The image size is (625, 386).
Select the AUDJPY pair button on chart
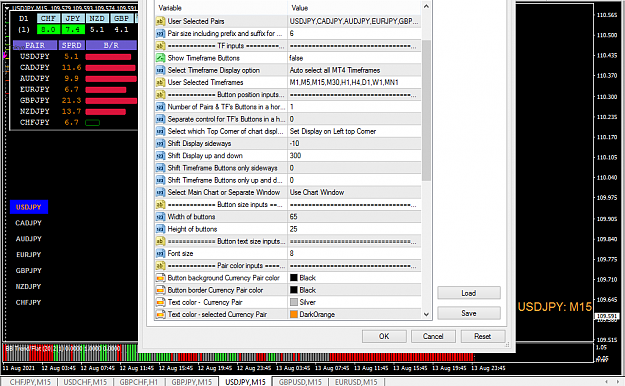tap(29, 239)
